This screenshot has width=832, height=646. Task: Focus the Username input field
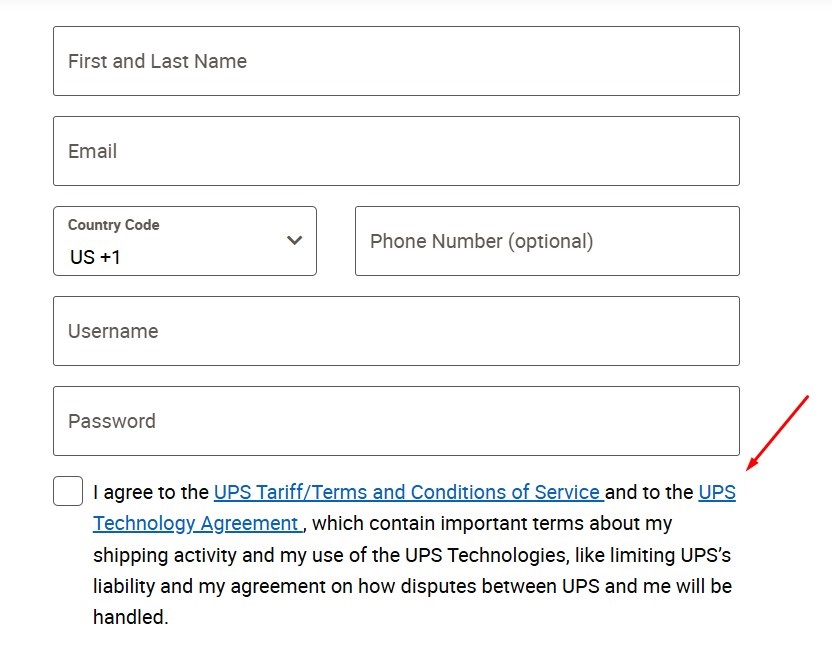pos(395,331)
